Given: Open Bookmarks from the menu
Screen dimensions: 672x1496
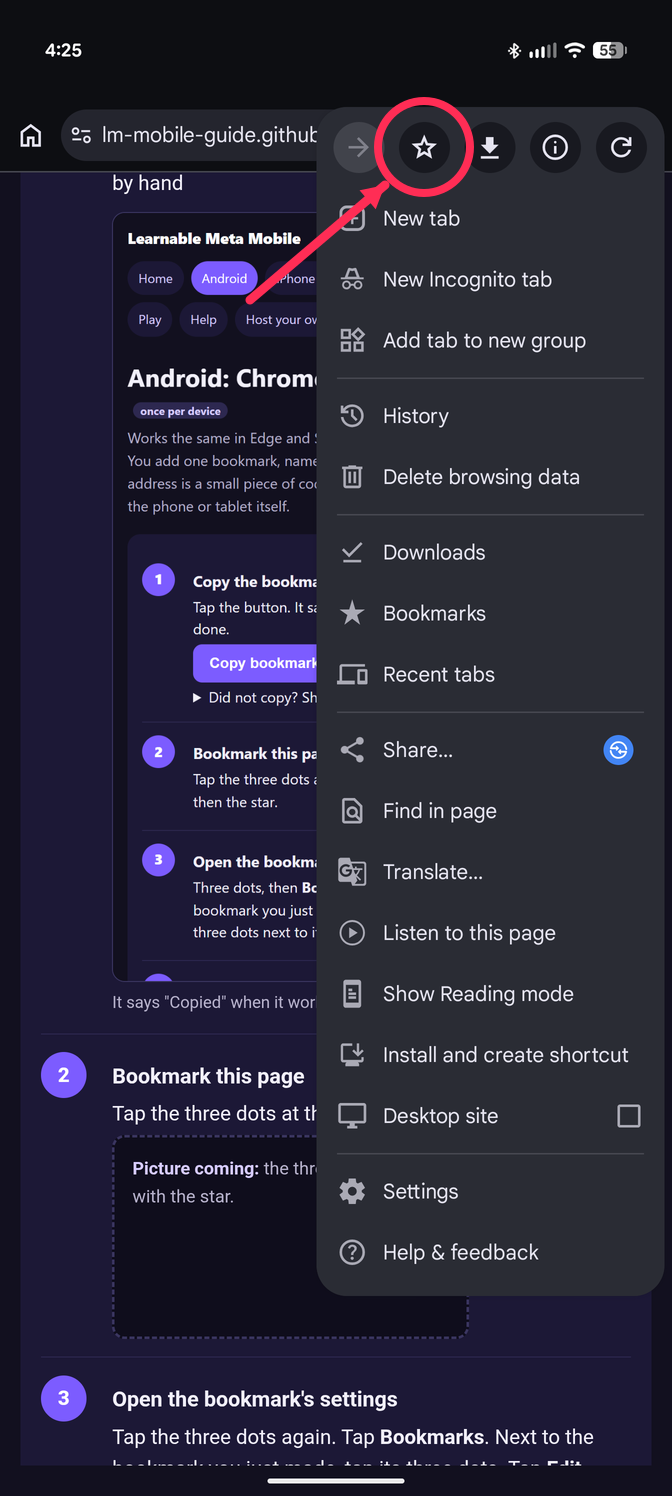Looking at the screenshot, I should pyautogui.click(x=490, y=613).
